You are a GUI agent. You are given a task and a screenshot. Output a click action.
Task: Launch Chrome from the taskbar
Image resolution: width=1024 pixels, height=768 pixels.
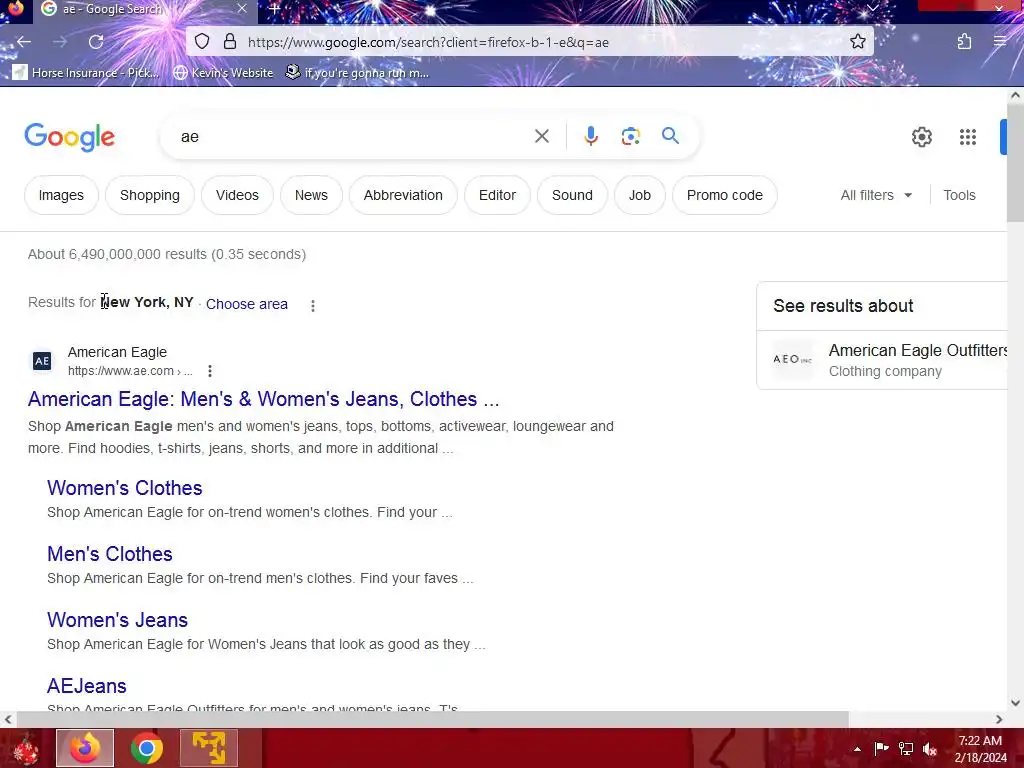click(147, 748)
